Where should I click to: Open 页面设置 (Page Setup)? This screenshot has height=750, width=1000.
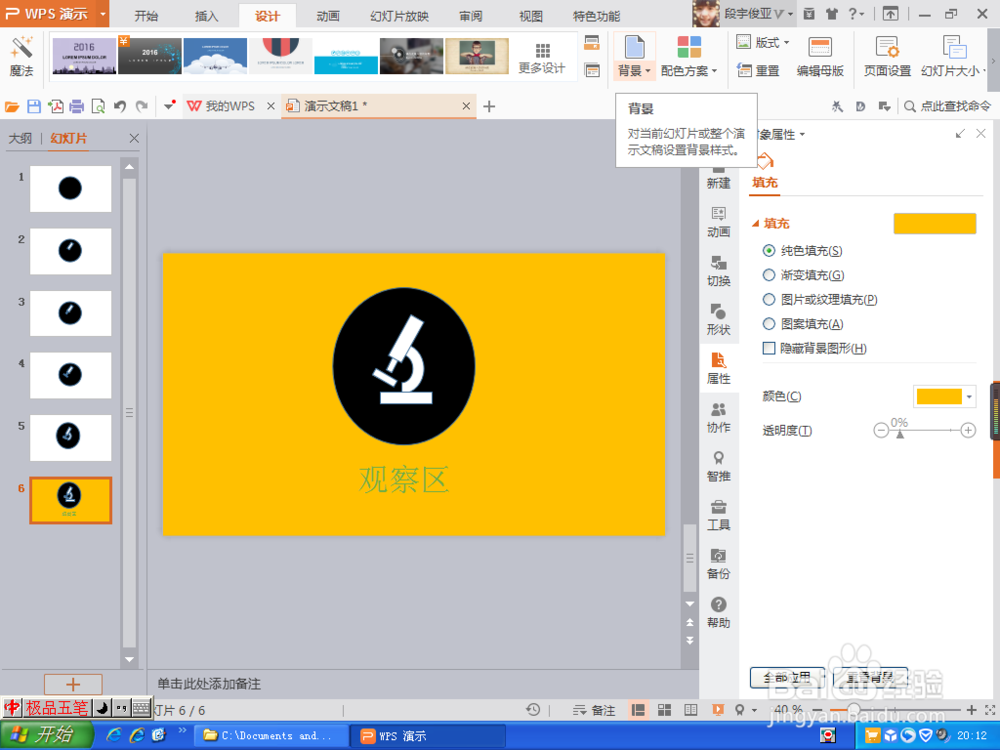tap(886, 57)
